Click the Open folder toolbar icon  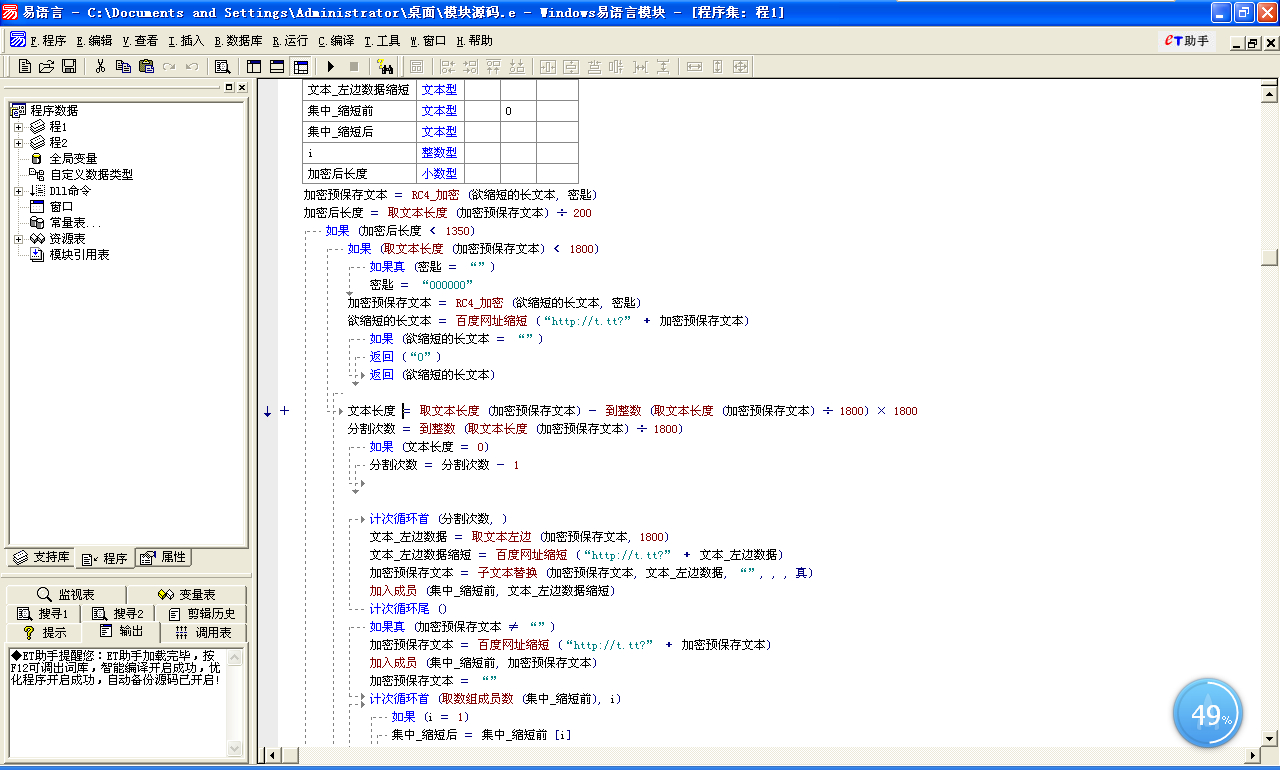click(47, 66)
